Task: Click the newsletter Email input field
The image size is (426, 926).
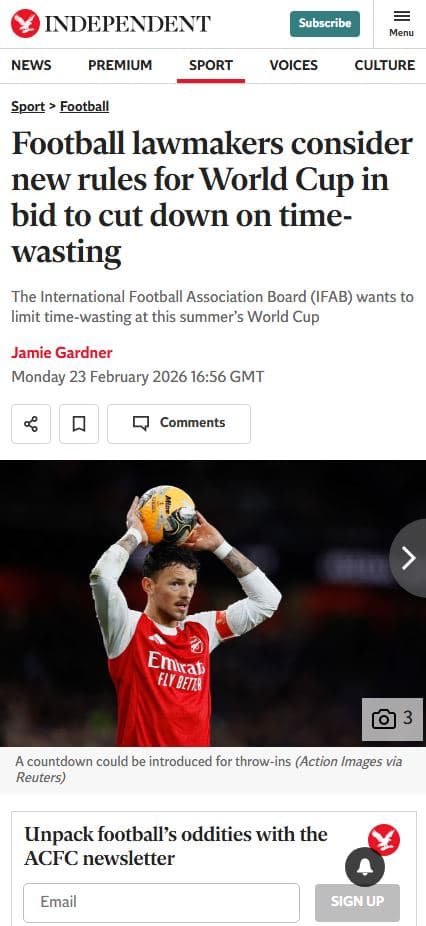Action: pyautogui.click(x=161, y=902)
